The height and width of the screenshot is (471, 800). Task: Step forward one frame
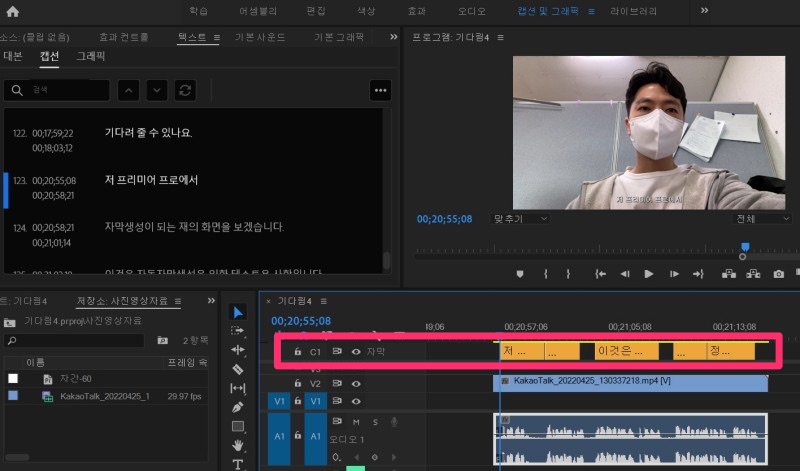click(674, 274)
